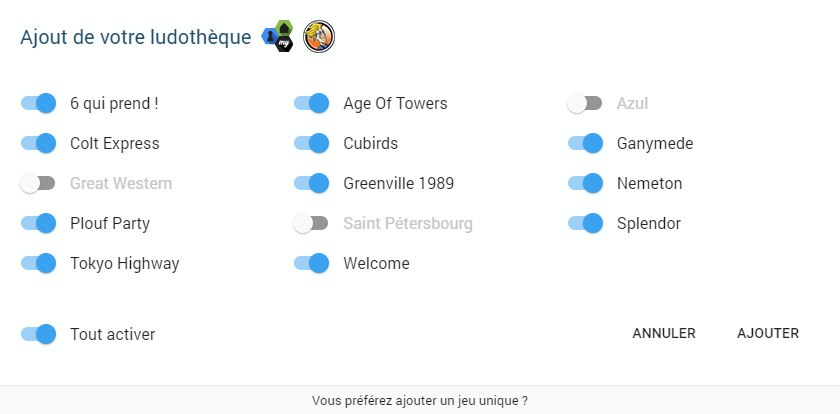Click the AJOUTER button
The image size is (840, 414).
pyautogui.click(x=768, y=333)
